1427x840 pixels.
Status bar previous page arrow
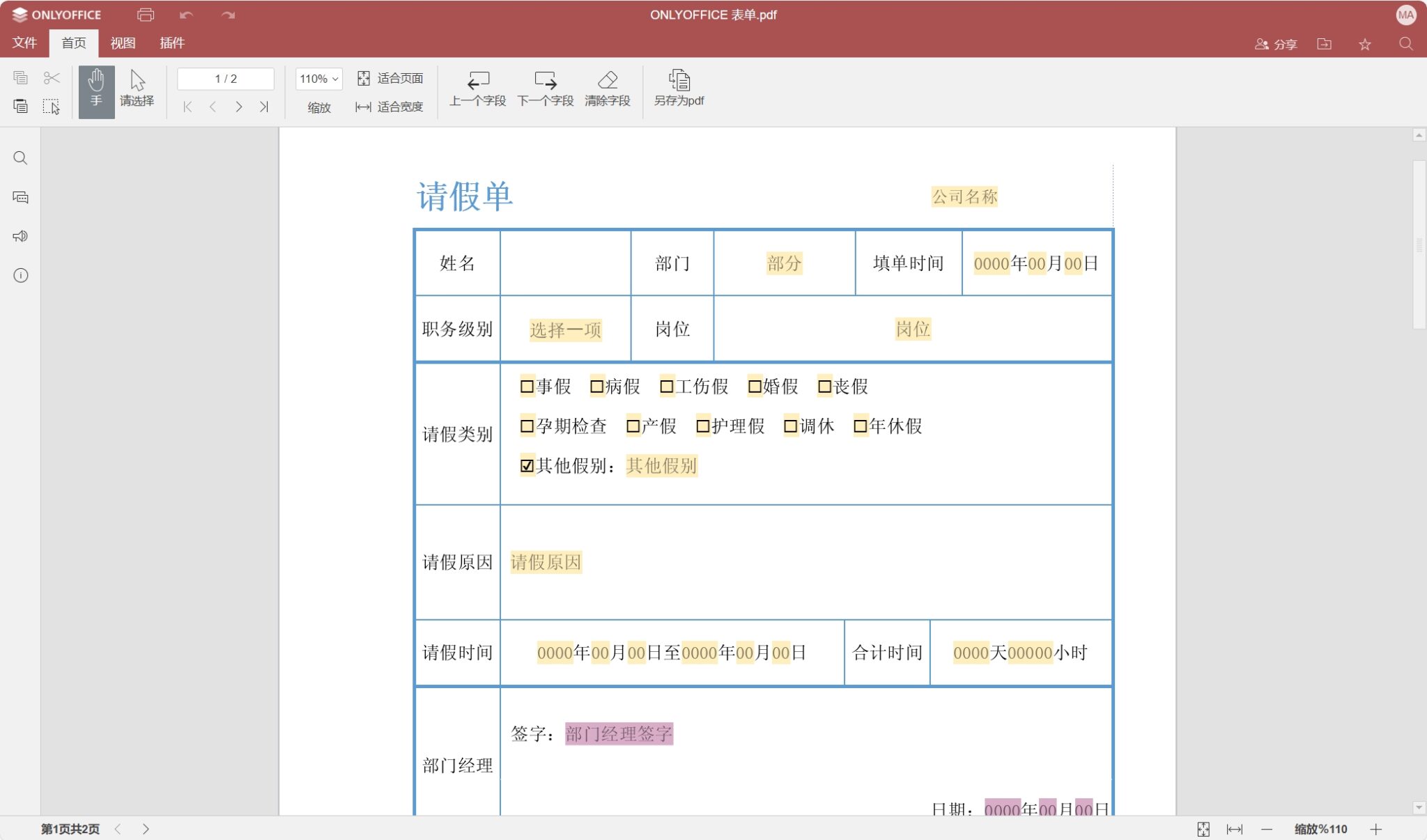tap(118, 829)
